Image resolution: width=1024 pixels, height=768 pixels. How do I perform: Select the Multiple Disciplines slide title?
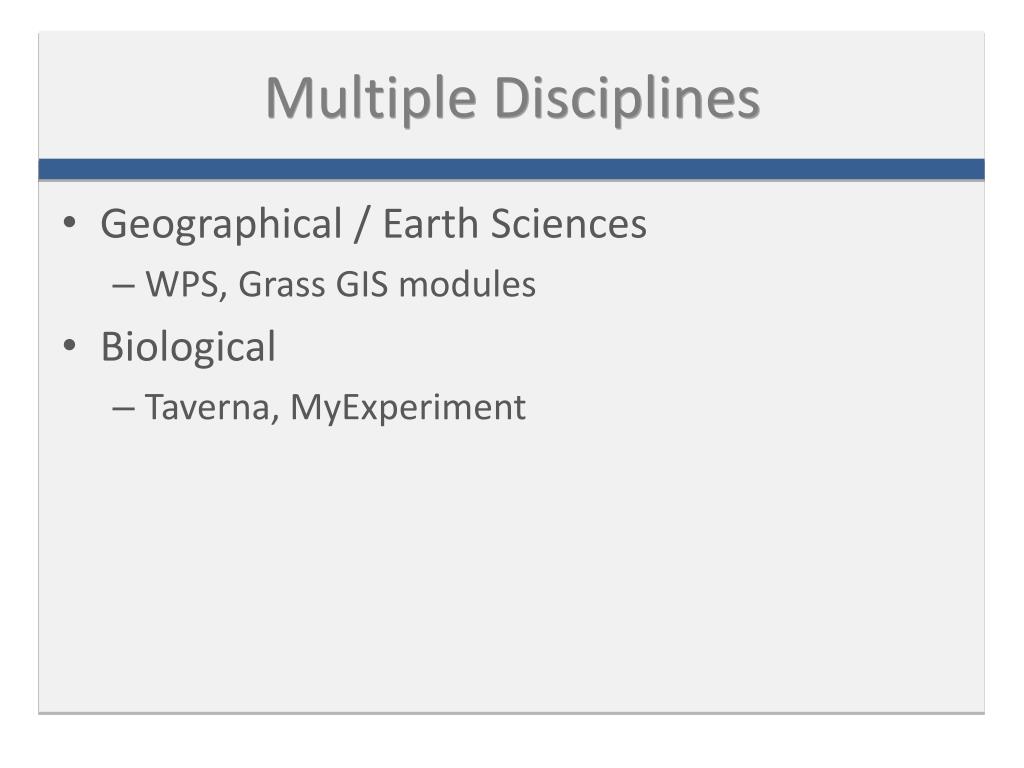click(x=513, y=98)
